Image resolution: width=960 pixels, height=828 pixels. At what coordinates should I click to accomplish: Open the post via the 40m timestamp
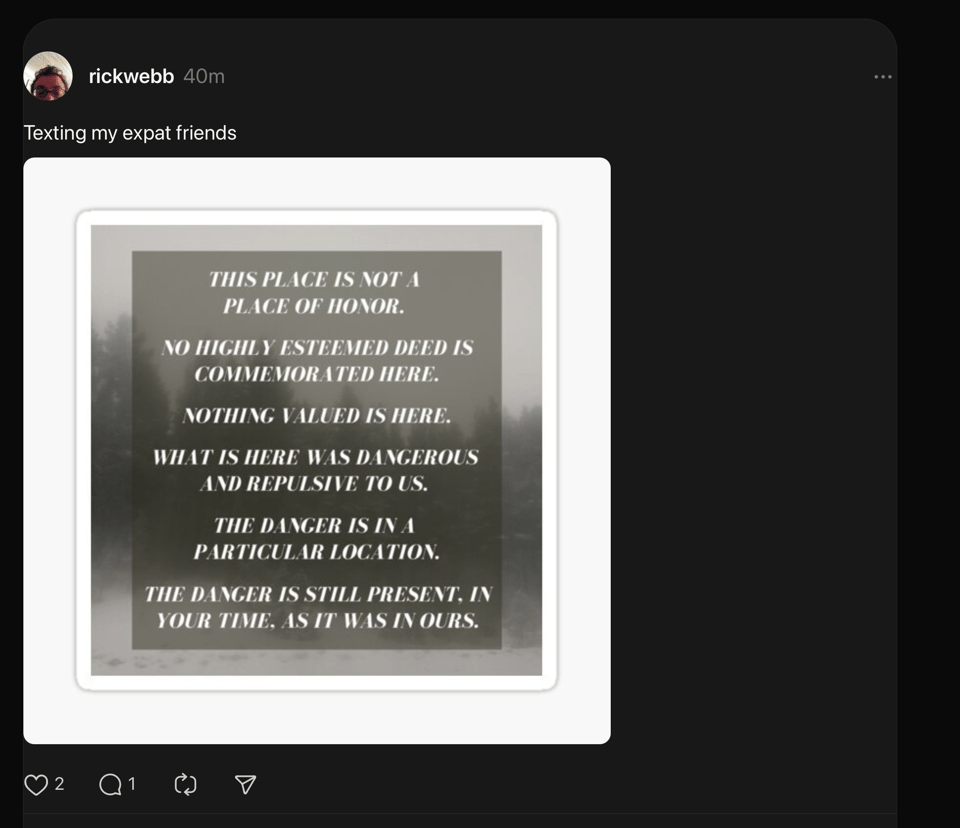coord(204,77)
